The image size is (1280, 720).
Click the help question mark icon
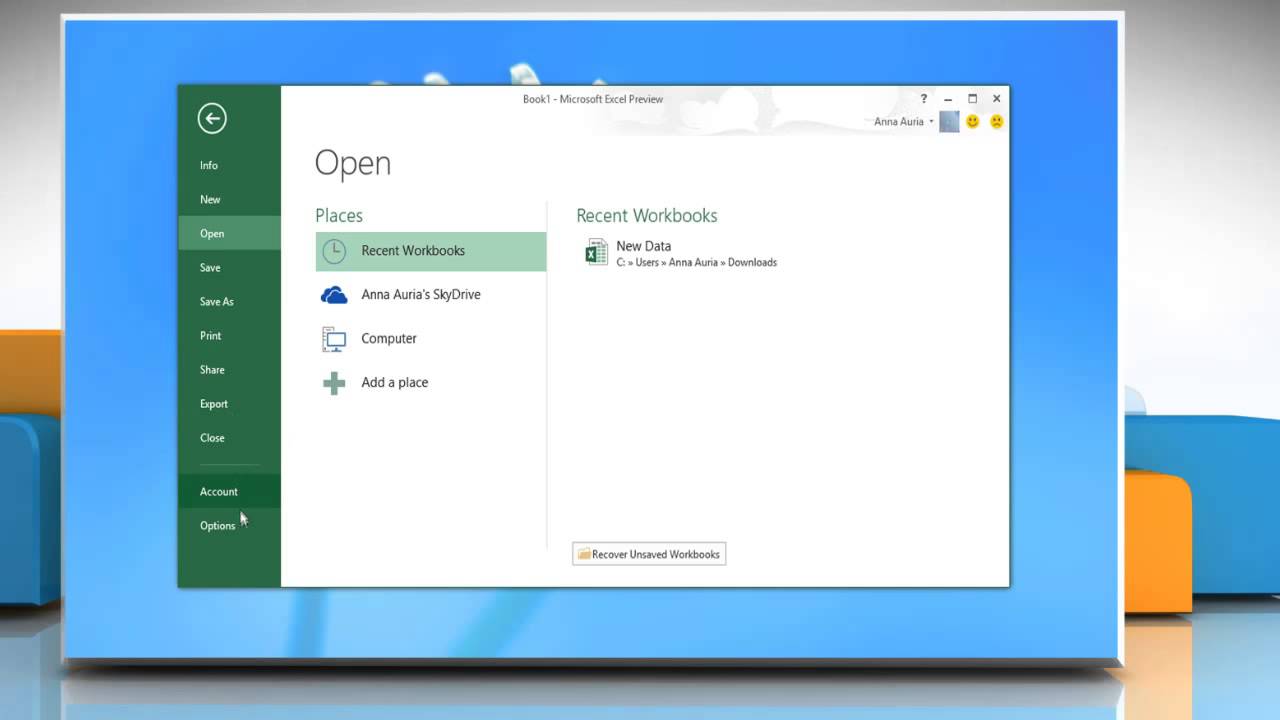point(924,99)
